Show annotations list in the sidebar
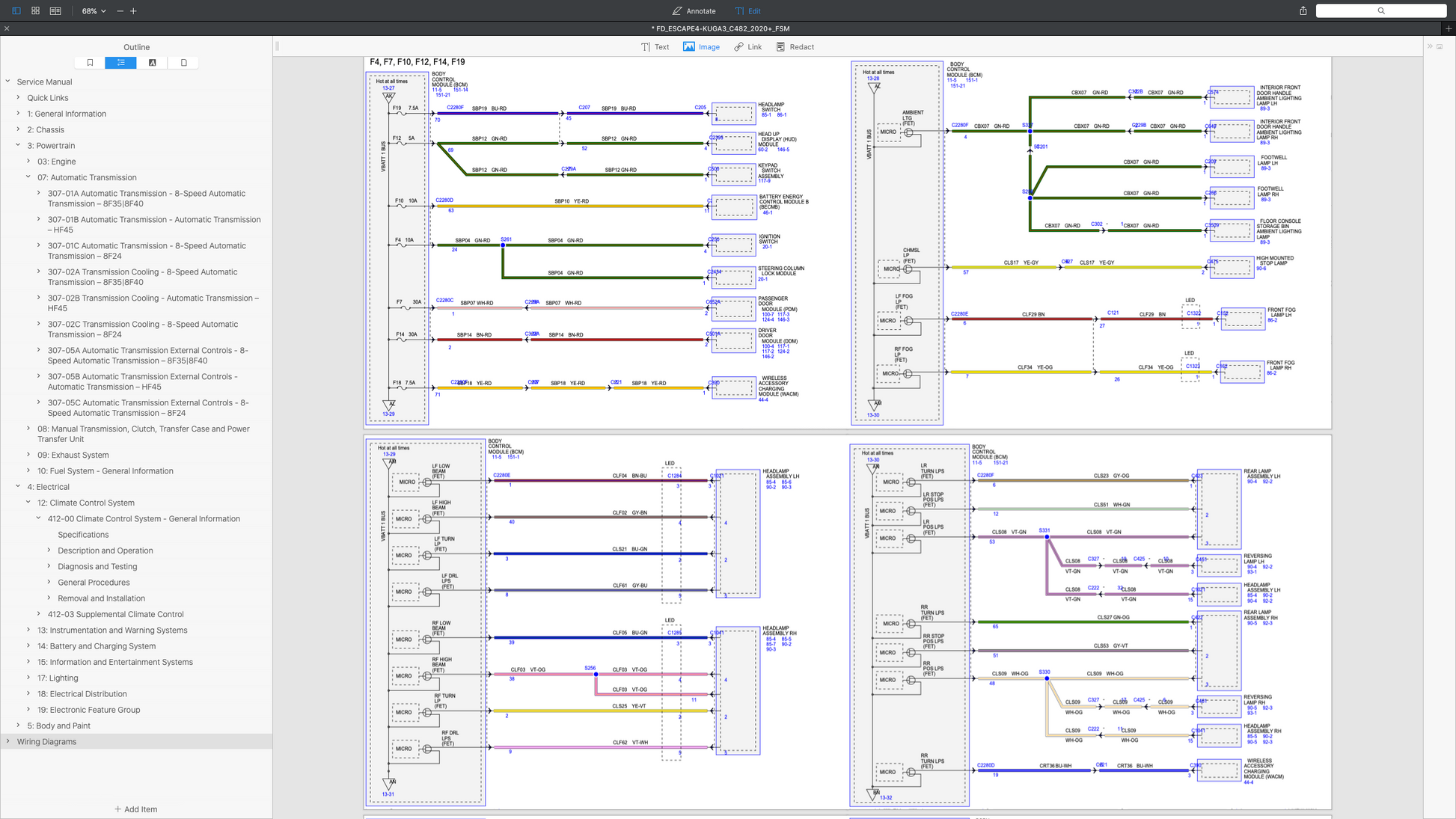 [152, 63]
